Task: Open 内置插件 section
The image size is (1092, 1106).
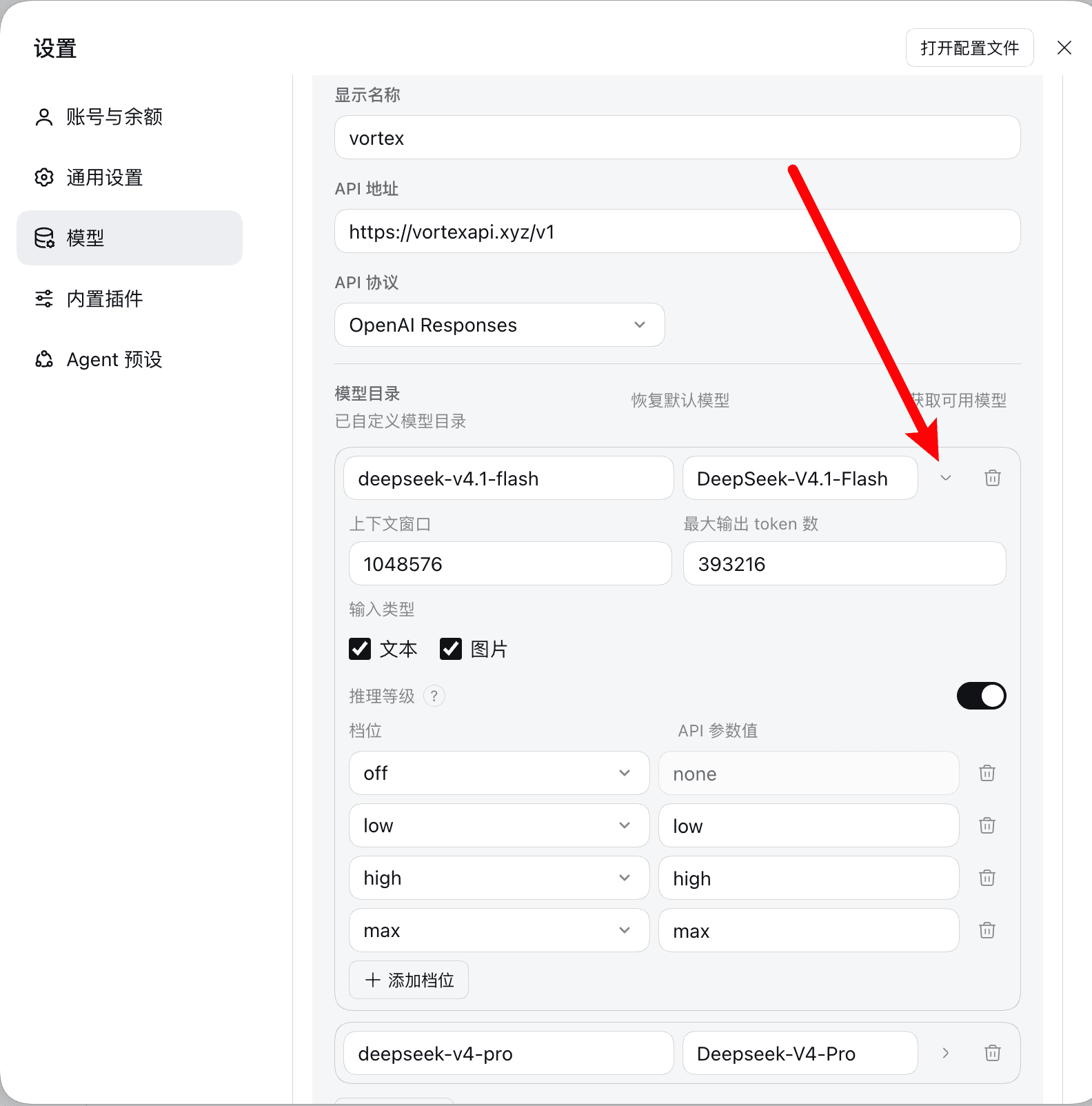Action: click(x=130, y=299)
